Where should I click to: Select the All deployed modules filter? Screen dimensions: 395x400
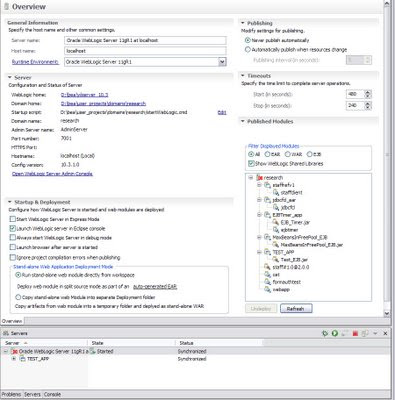(251, 154)
